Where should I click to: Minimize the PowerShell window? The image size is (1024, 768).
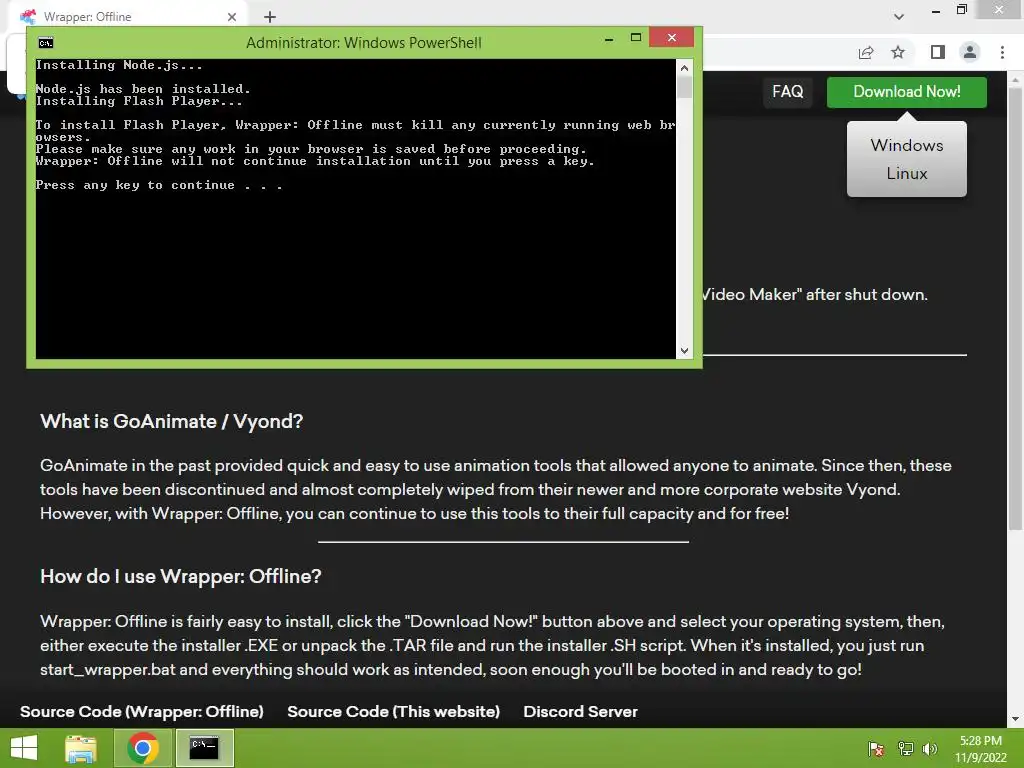click(609, 39)
